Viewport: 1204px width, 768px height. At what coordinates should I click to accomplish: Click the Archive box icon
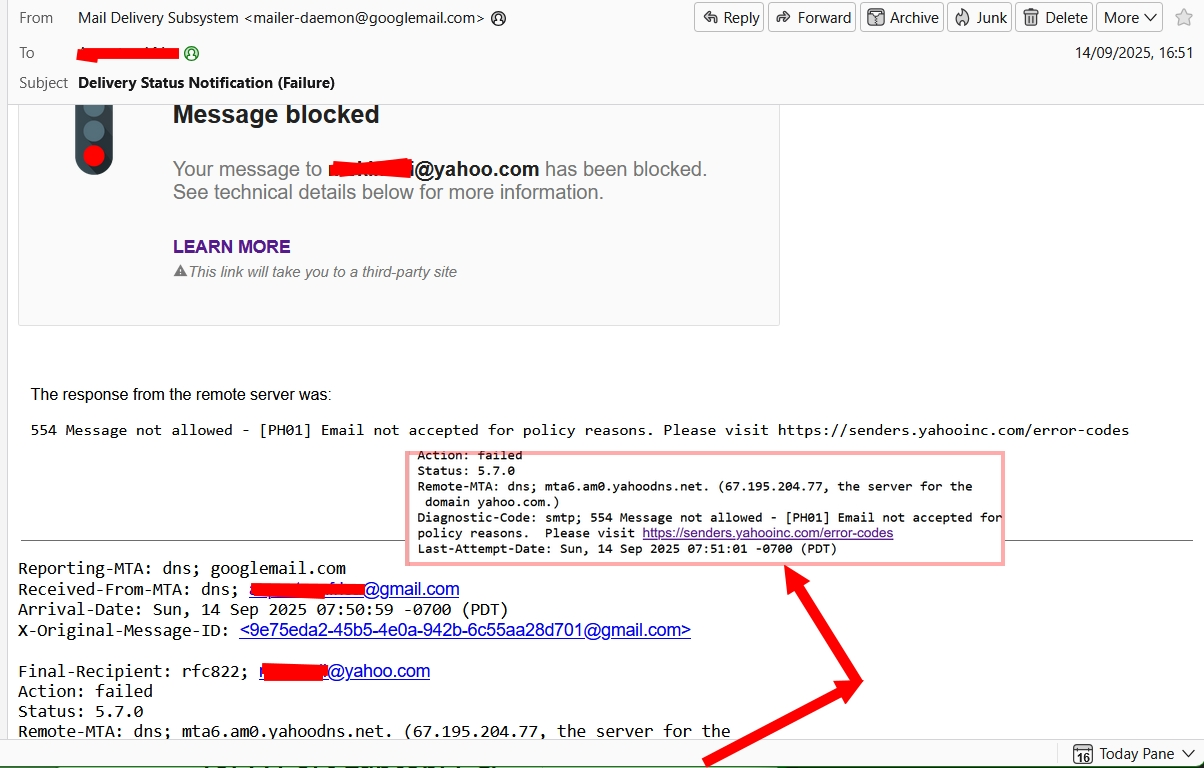(x=876, y=17)
